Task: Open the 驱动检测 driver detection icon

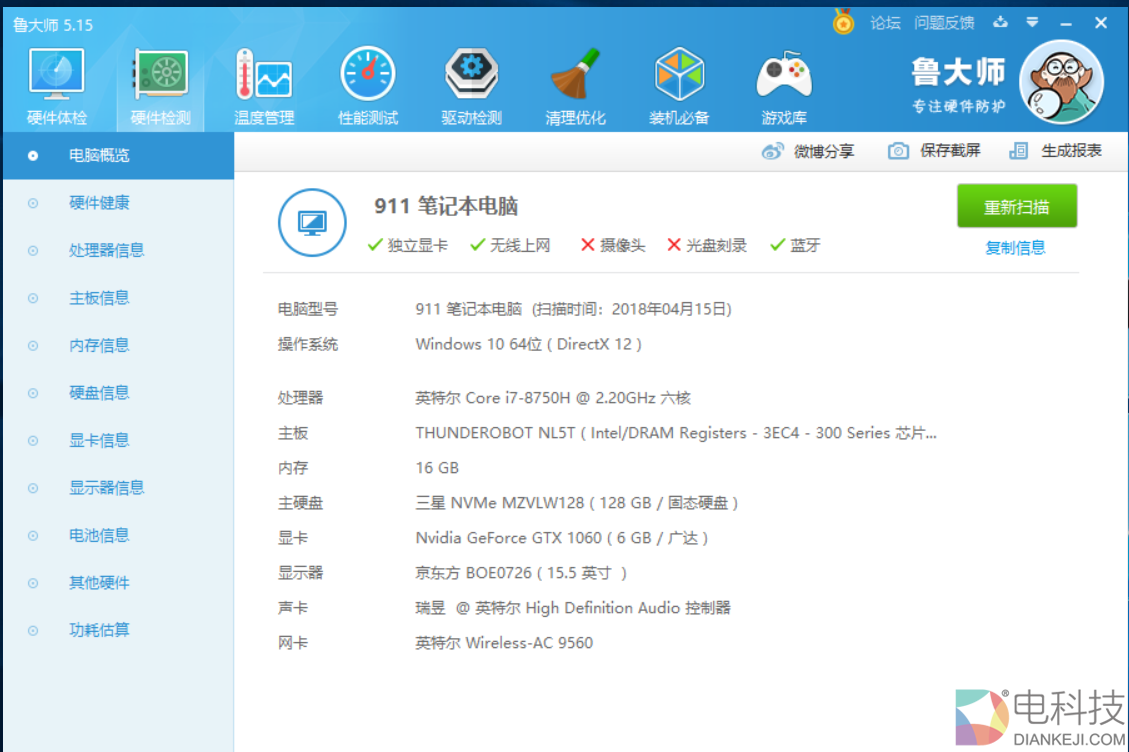Action: point(471,77)
